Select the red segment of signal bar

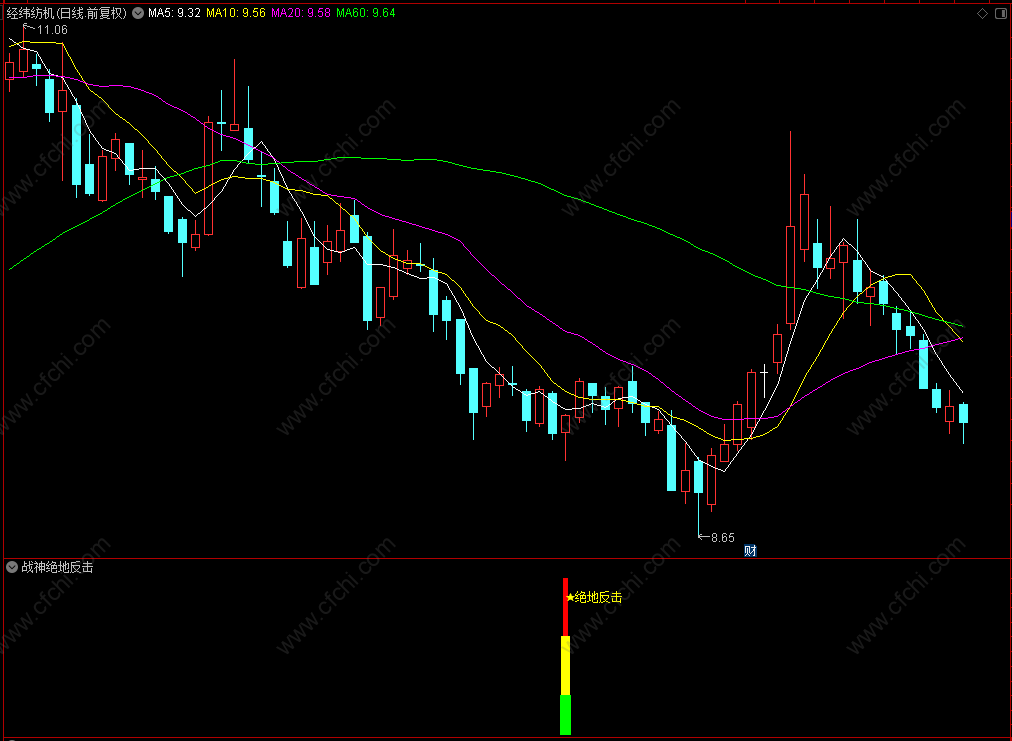click(565, 607)
